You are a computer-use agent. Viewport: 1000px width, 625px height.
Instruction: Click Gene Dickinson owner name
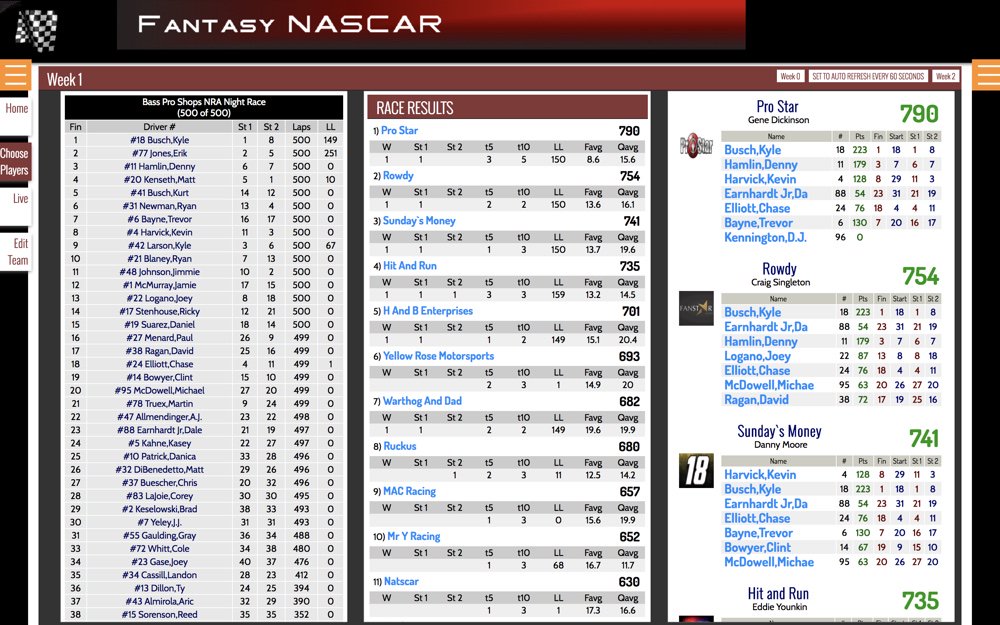click(x=779, y=120)
